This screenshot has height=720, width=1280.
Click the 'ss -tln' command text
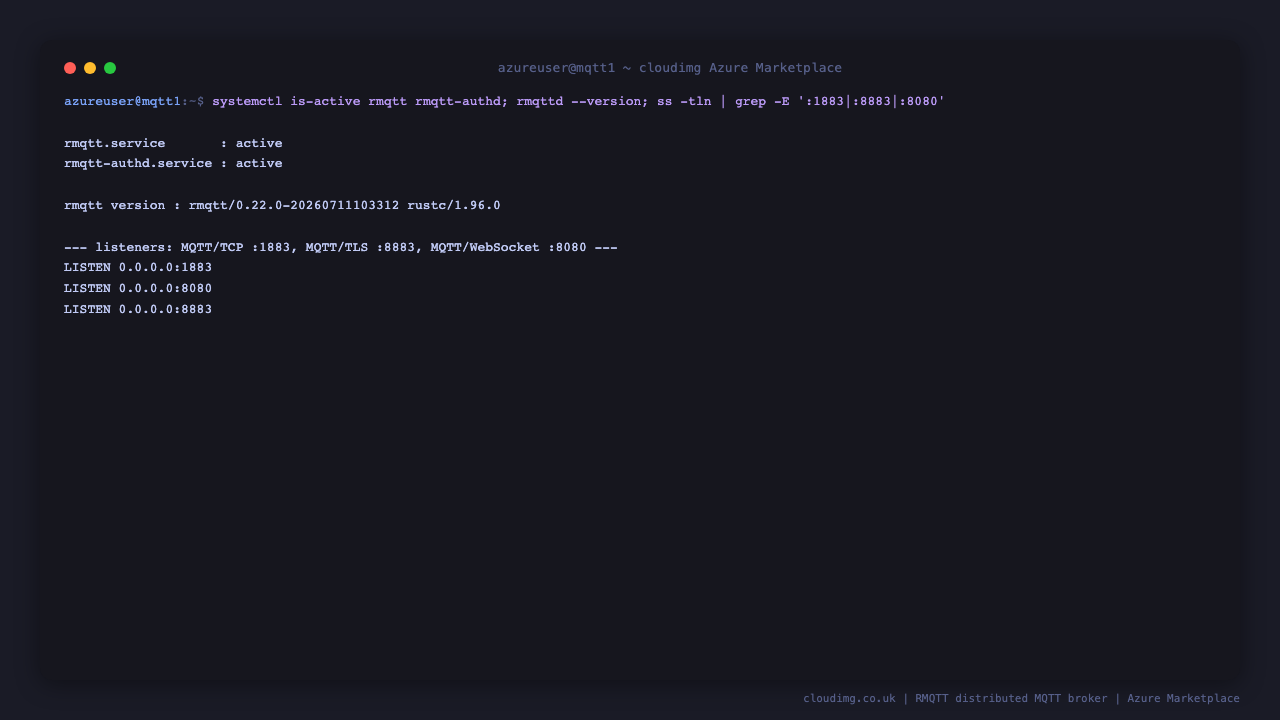(684, 101)
